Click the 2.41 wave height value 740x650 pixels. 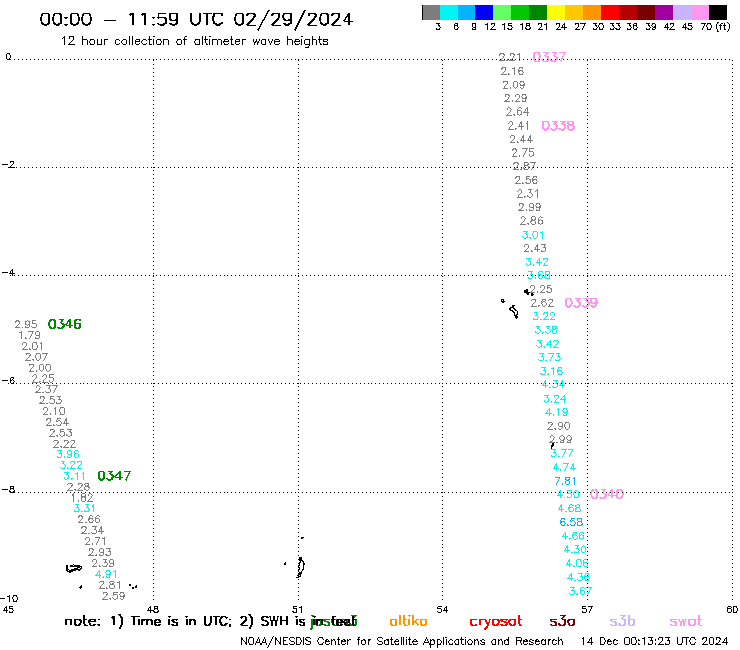click(x=518, y=126)
